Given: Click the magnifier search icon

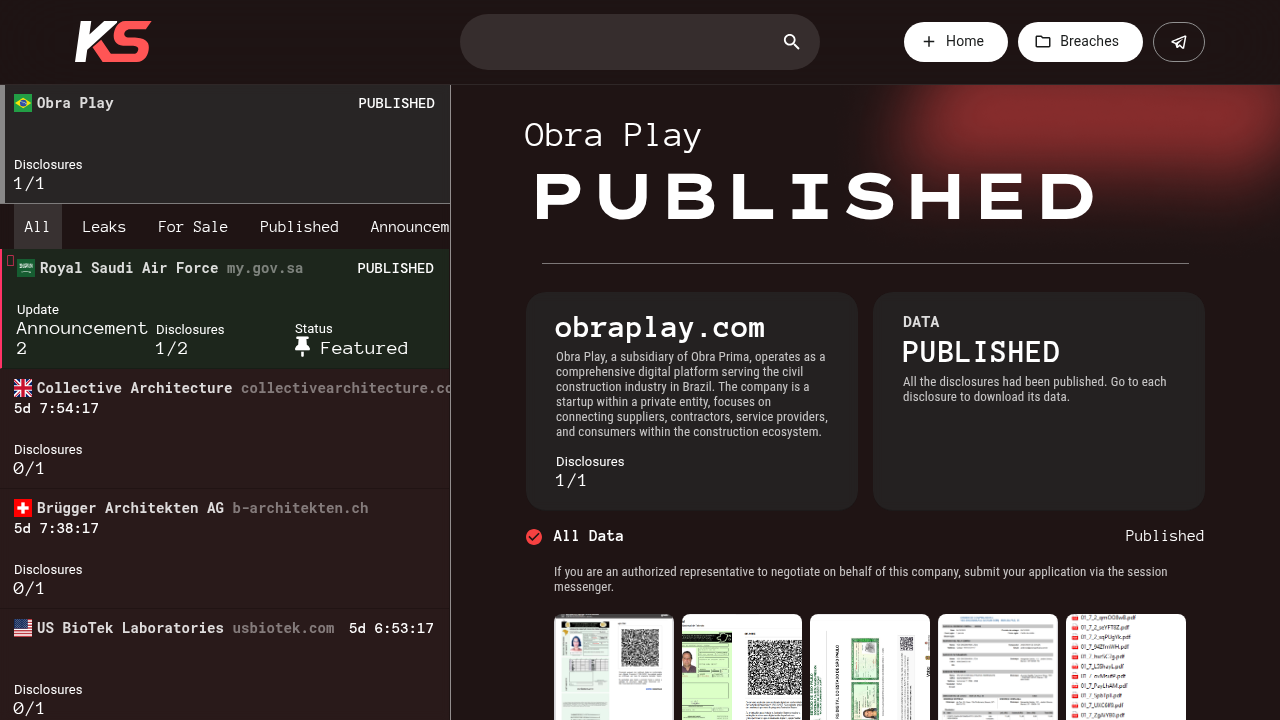Looking at the screenshot, I should [792, 42].
